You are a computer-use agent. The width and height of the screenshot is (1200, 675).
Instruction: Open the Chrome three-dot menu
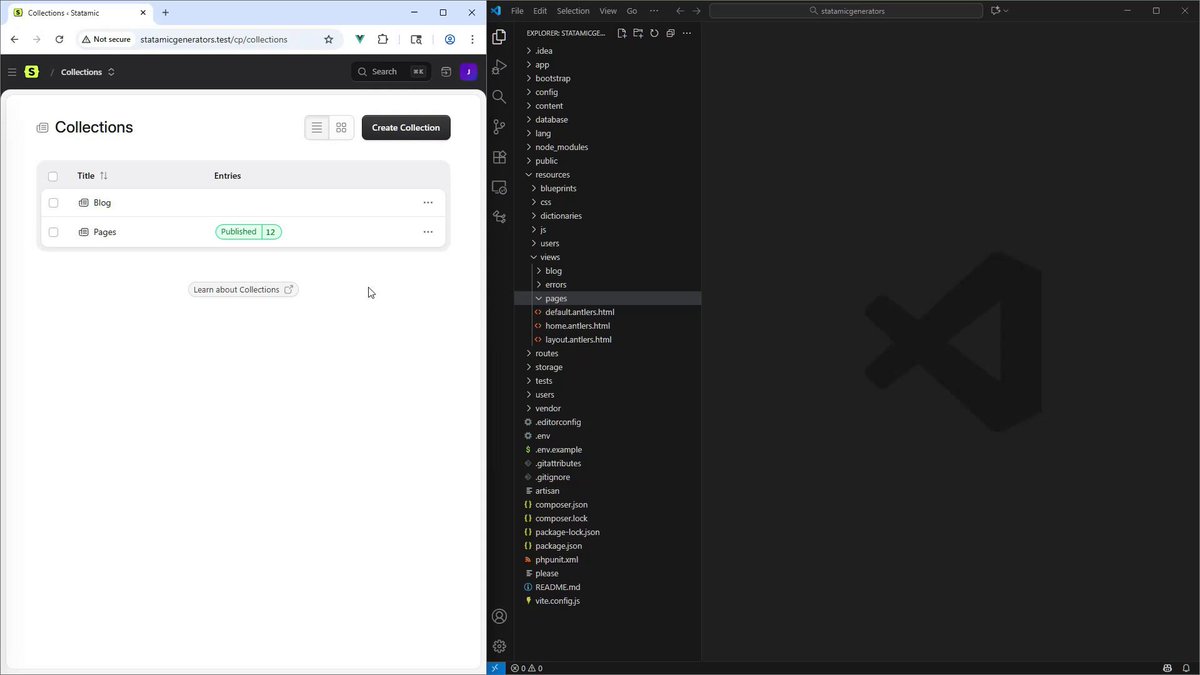point(472,39)
